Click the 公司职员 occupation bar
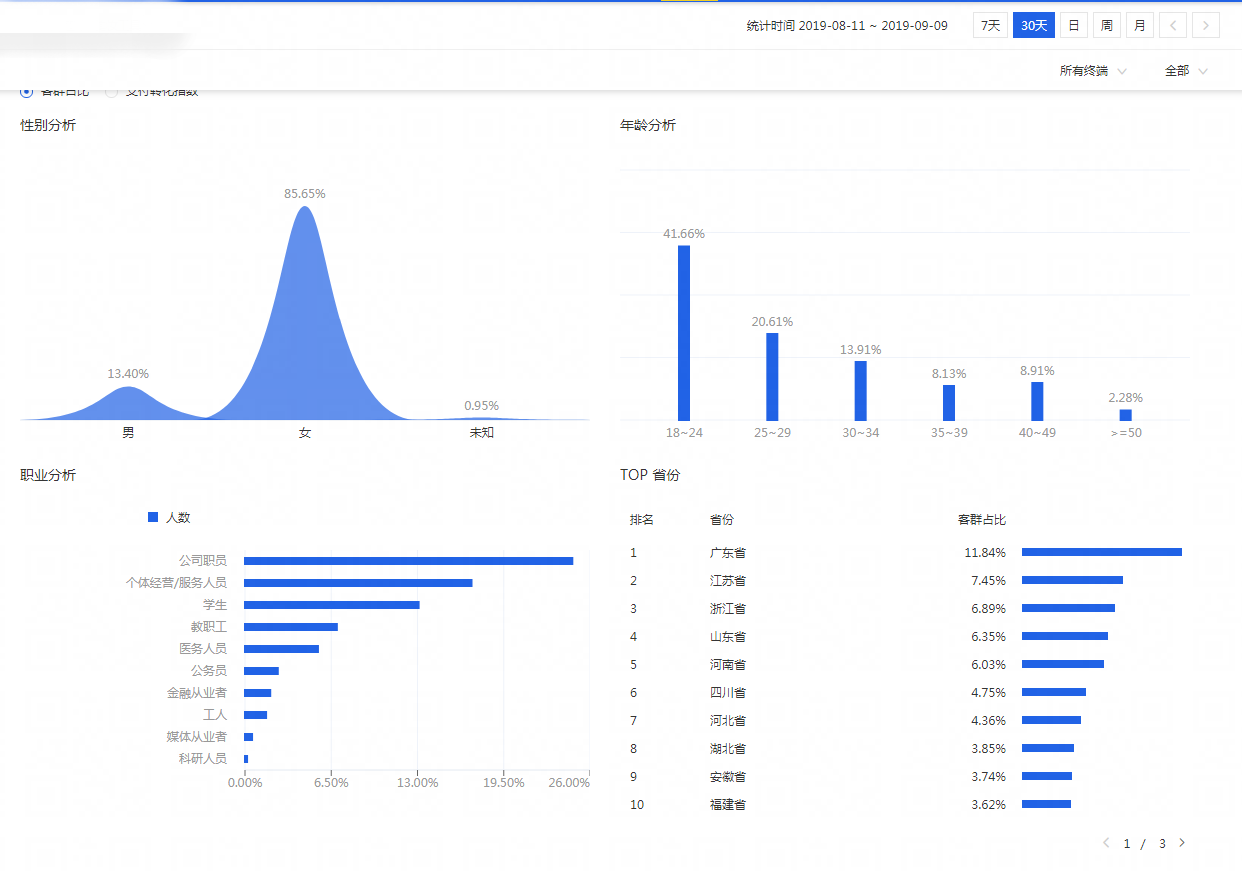Image resolution: width=1242 pixels, height=871 pixels. pos(408,561)
